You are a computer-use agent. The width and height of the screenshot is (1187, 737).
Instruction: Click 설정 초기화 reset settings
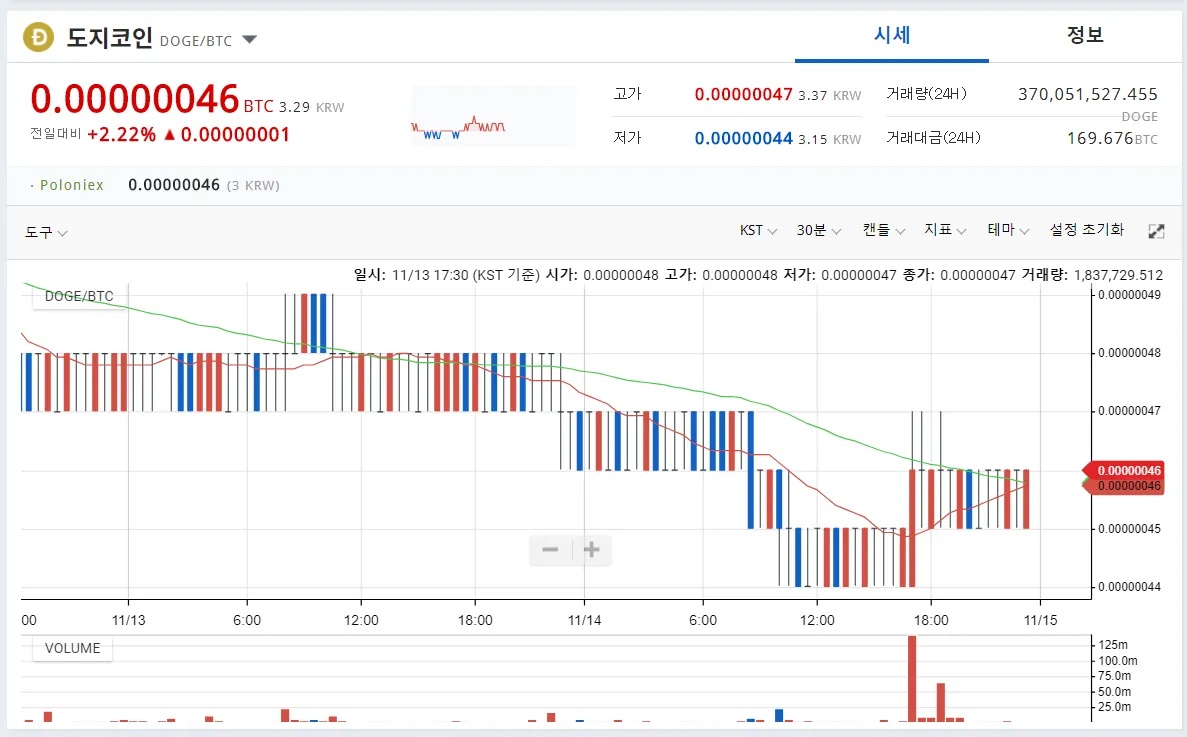(x=1086, y=230)
